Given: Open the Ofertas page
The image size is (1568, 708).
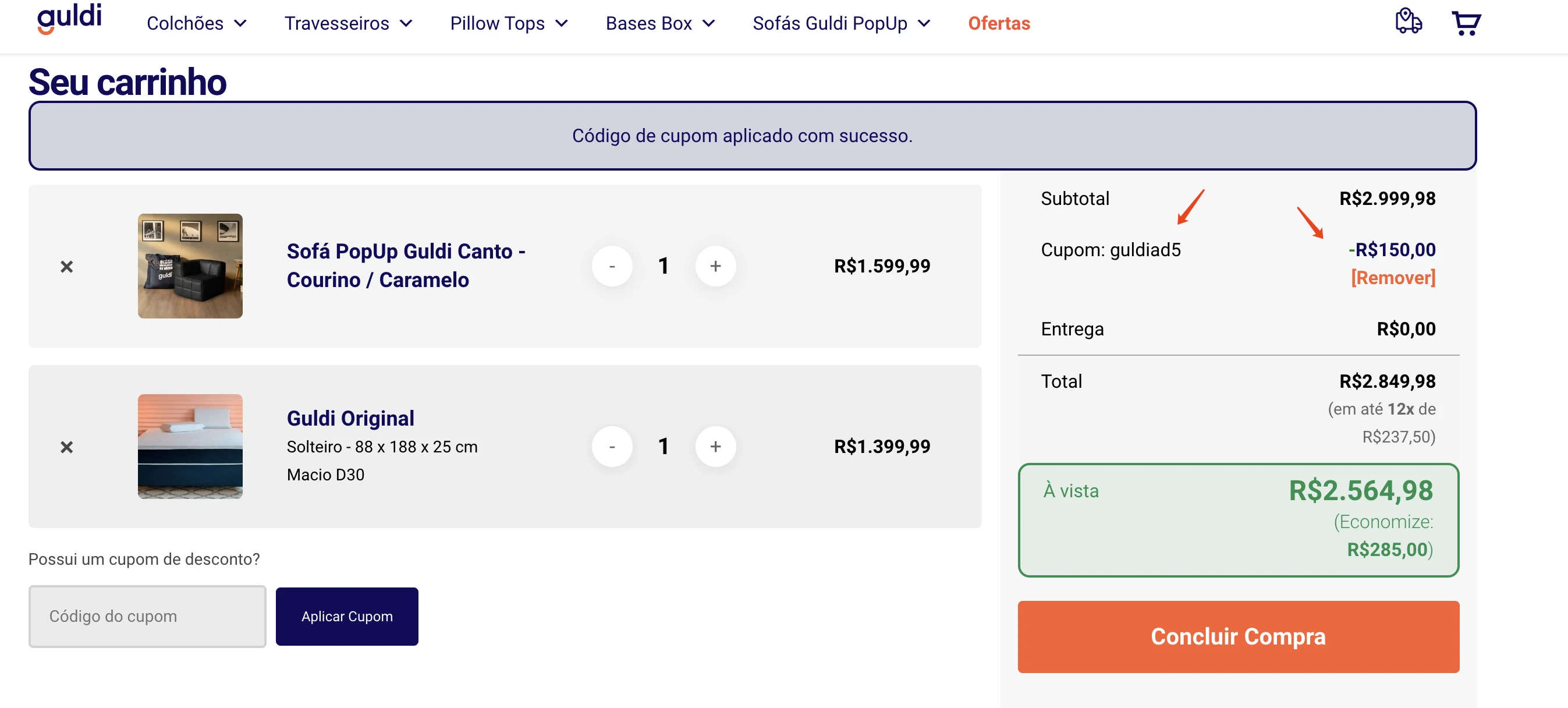Looking at the screenshot, I should pos(999,23).
